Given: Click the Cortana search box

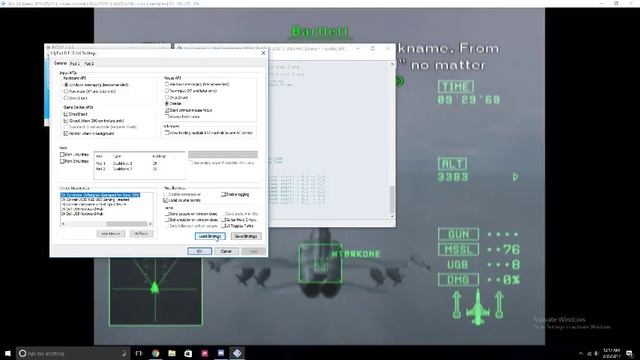Looking at the screenshot, I should [73, 353].
